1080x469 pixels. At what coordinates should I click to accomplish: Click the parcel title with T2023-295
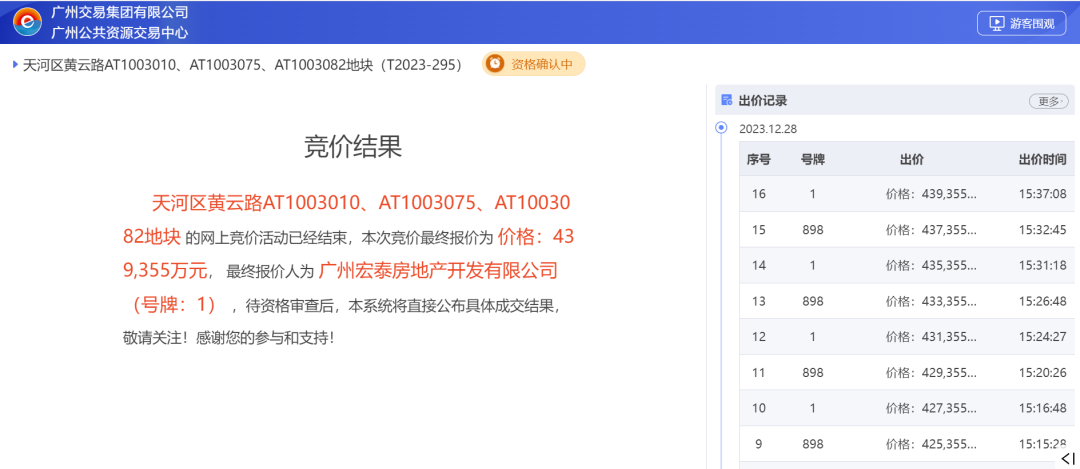pyautogui.click(x=243, y=65)
